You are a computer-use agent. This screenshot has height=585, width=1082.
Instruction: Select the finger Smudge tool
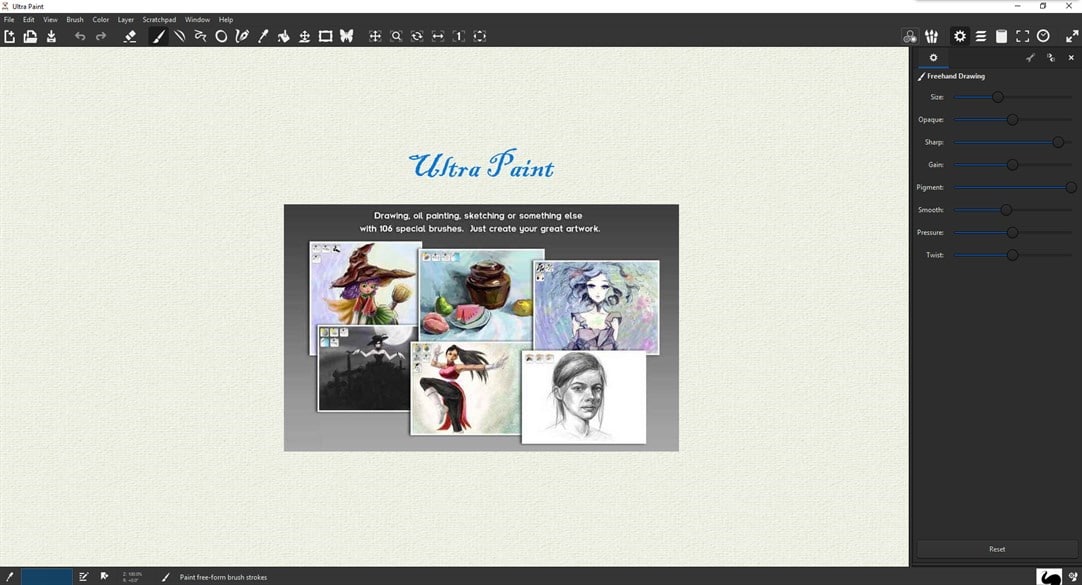(283, 36)
